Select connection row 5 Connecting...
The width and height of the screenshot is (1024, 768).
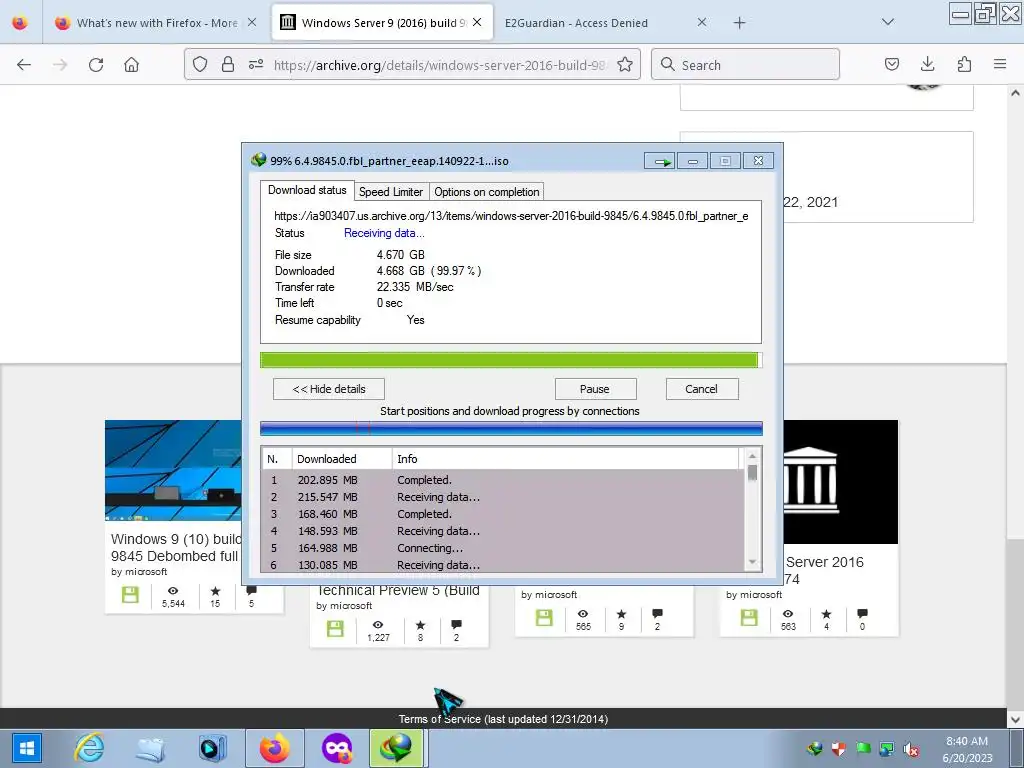coord(503,548)
